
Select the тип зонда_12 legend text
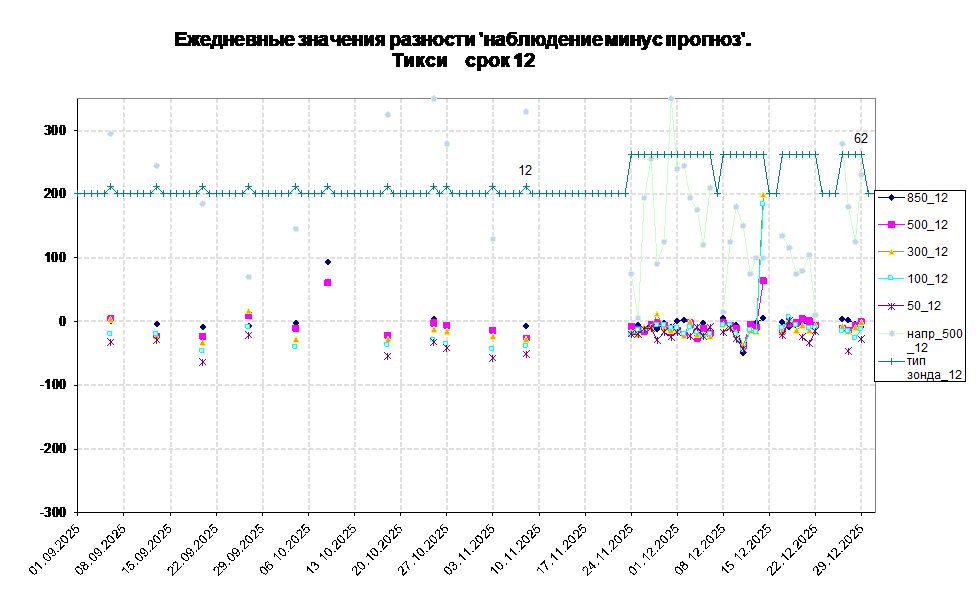[x=934, y=367]
